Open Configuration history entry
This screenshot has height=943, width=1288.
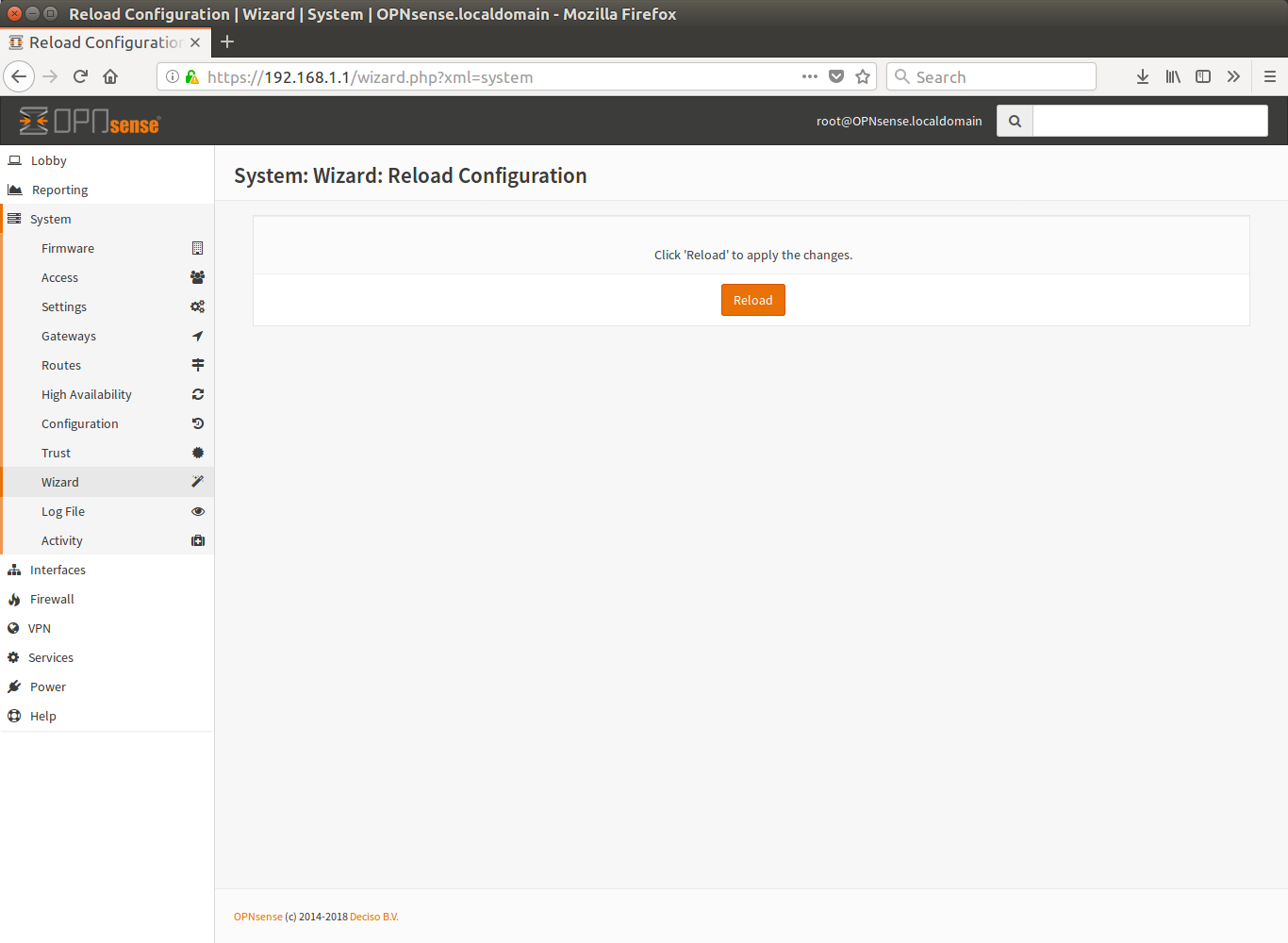[x=107, y=423]
